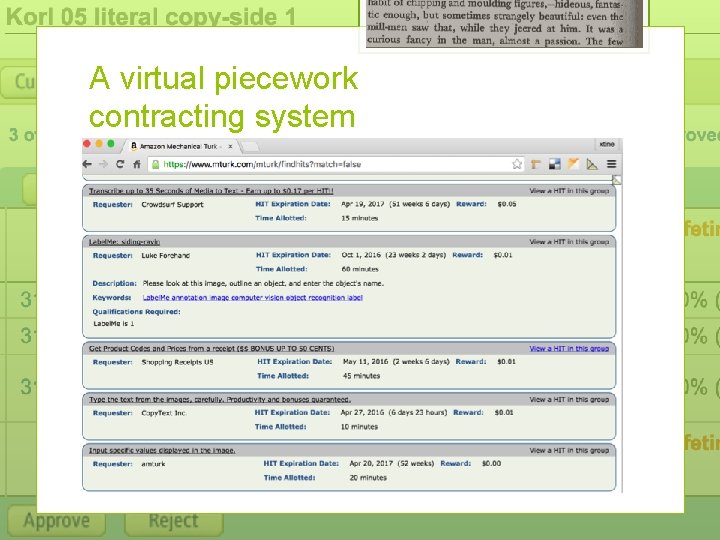Click the xtine profile button

point(607,144)
